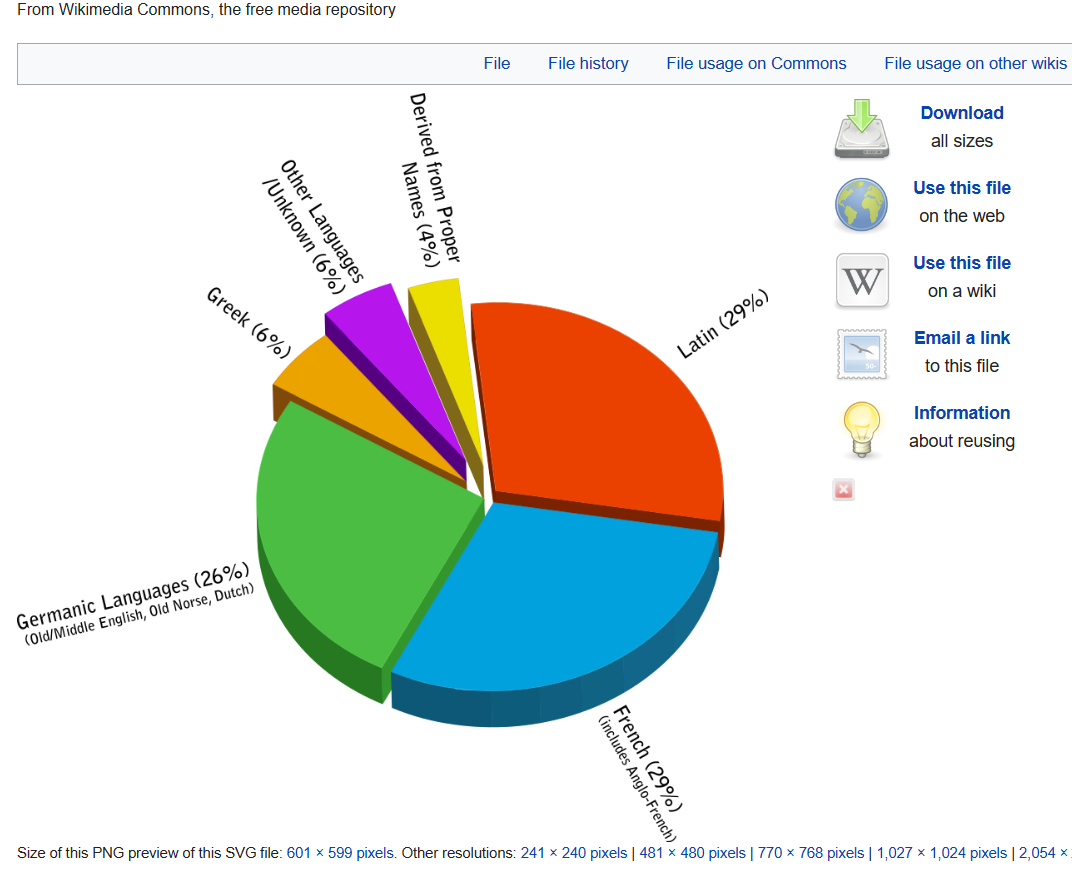1072x876 pixels.
Task: Switch to the File history tab
Action: click(x=588, y=64)
